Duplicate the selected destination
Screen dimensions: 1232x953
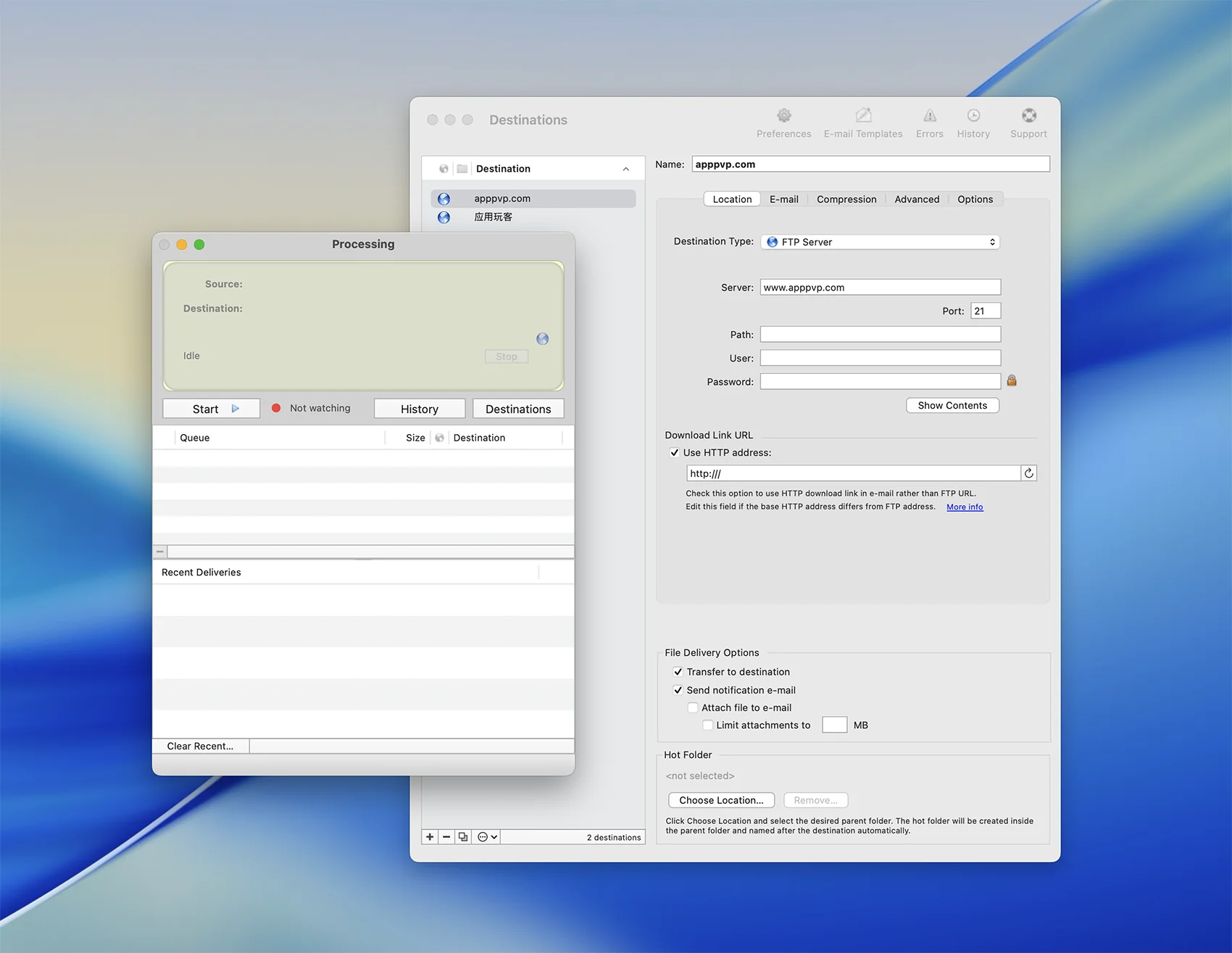coord(463,837)
